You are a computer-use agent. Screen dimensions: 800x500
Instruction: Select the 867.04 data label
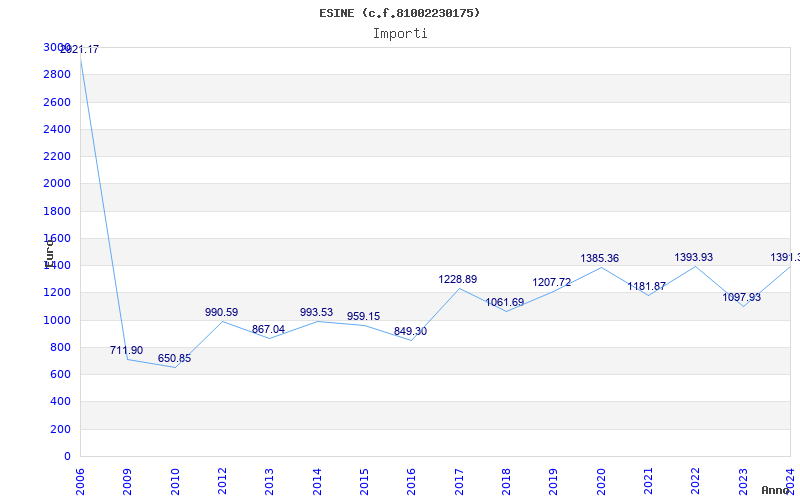(268, 329)
